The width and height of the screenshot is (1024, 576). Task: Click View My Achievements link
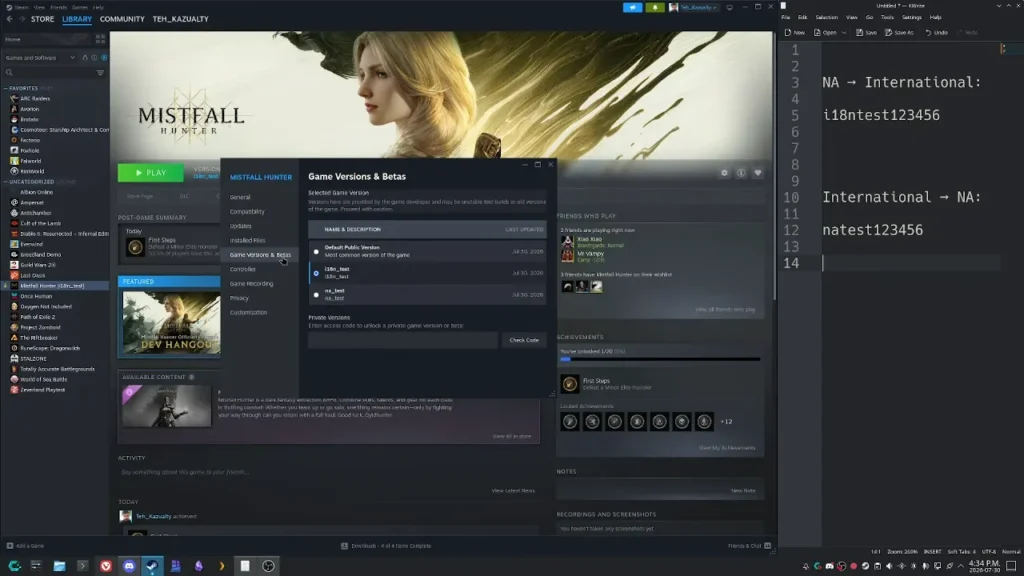pyautogui.click(x=727, y=448)
